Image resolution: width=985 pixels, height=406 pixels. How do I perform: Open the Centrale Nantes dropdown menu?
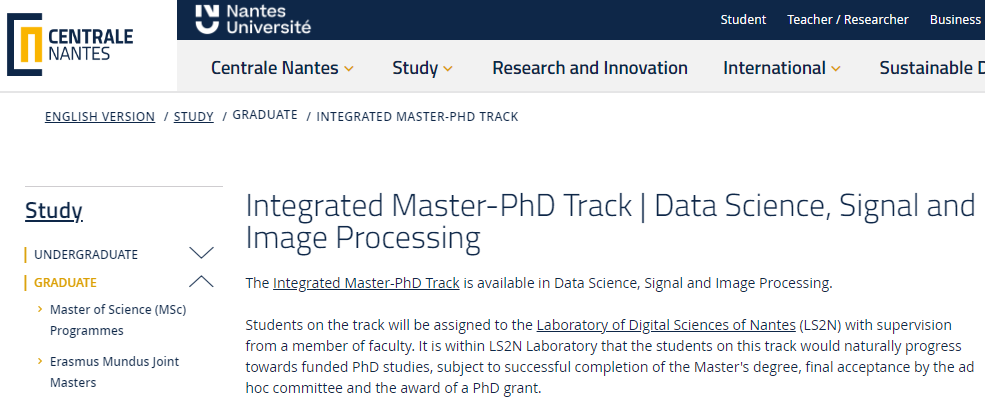coord(282,68)
